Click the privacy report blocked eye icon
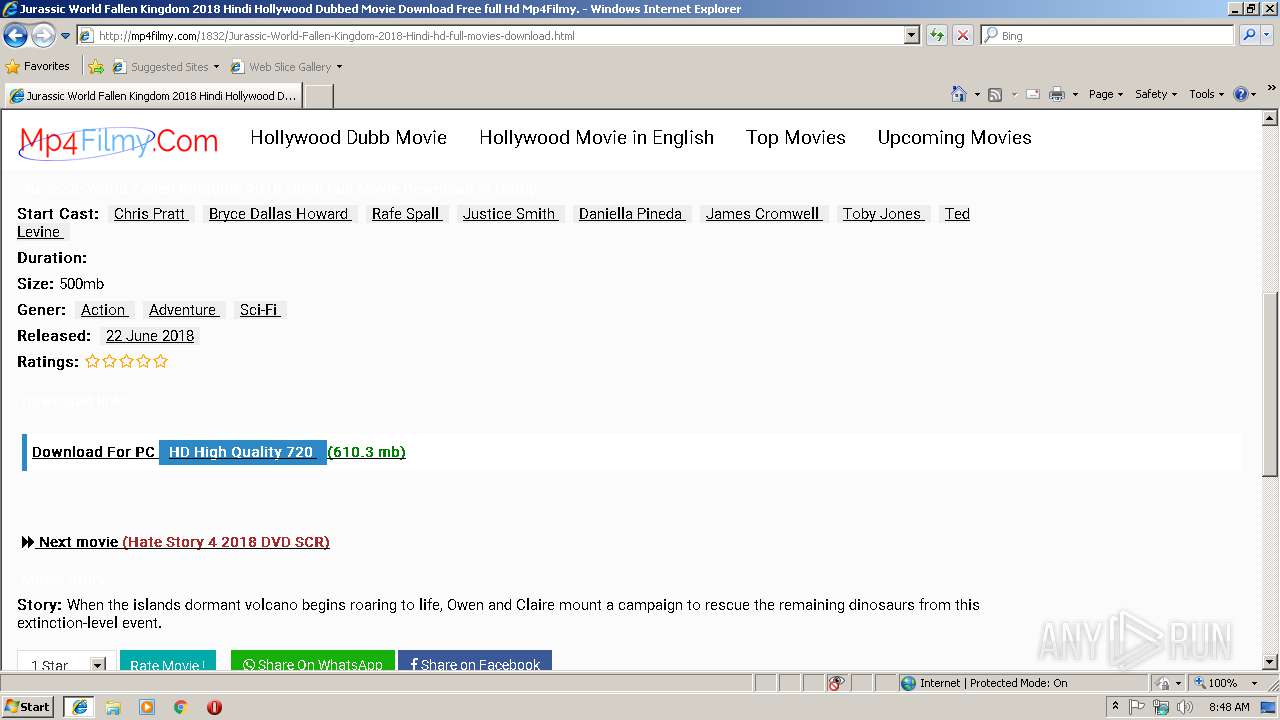 tap(836, 683)
